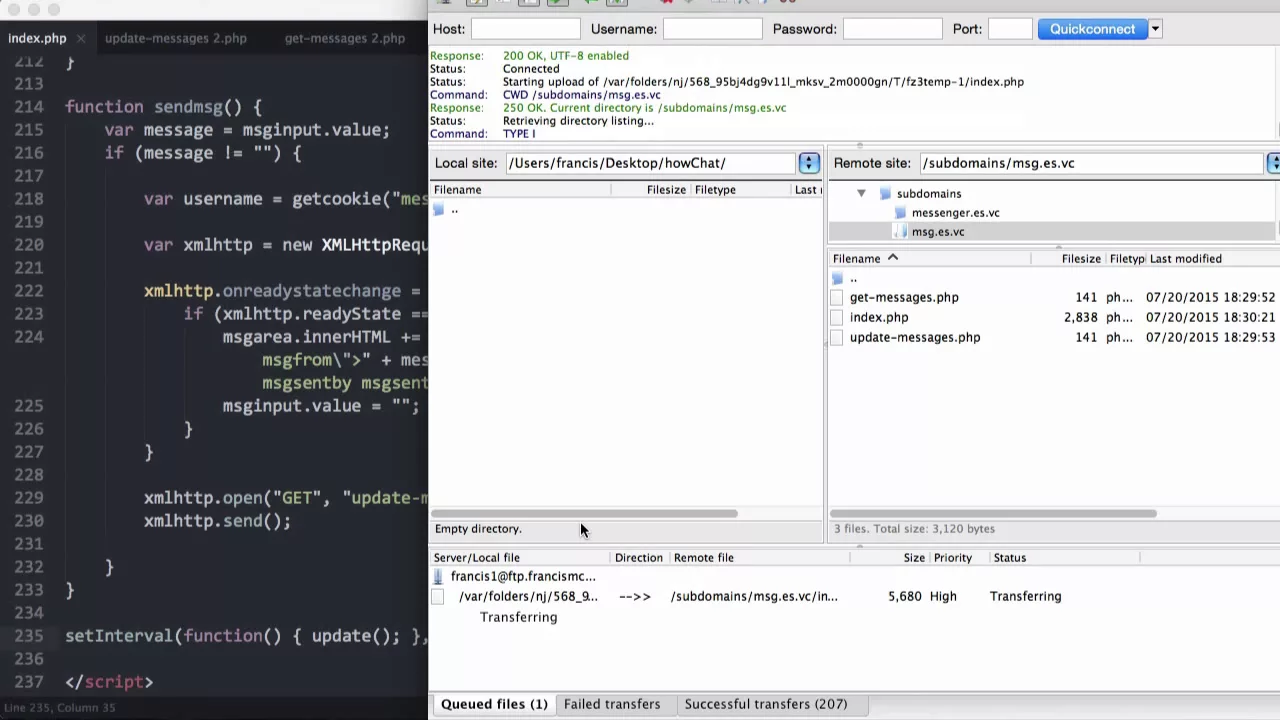Click the get-messages.php file icon
The width and height of the screenshot is (1280, 720).
click(837, 297)
